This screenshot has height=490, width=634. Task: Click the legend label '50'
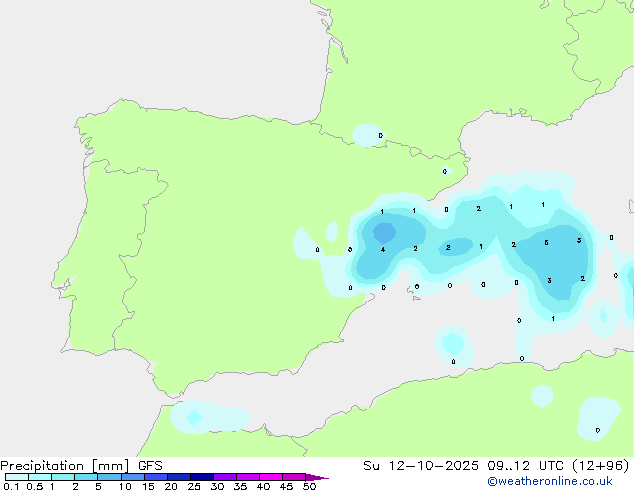click(x=310, y=486)
